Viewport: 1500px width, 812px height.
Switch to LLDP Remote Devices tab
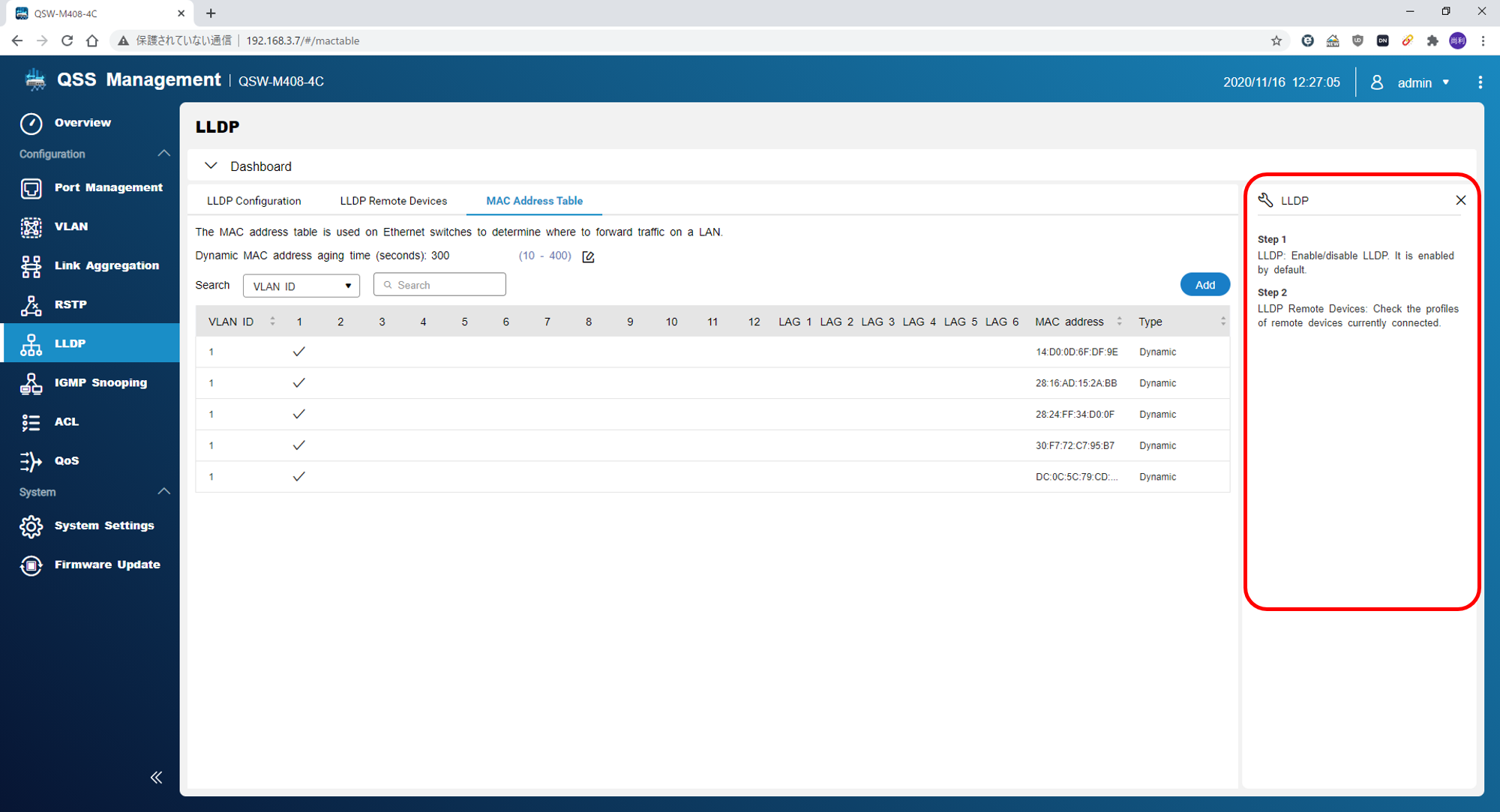(x=393, y=201)
